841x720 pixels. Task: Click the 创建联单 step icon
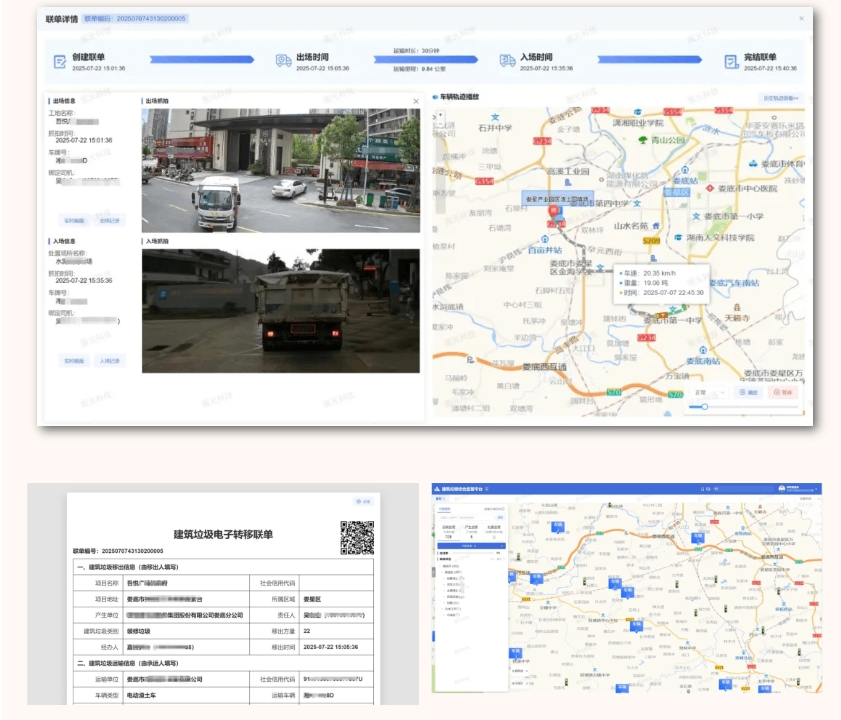(59, 62)
